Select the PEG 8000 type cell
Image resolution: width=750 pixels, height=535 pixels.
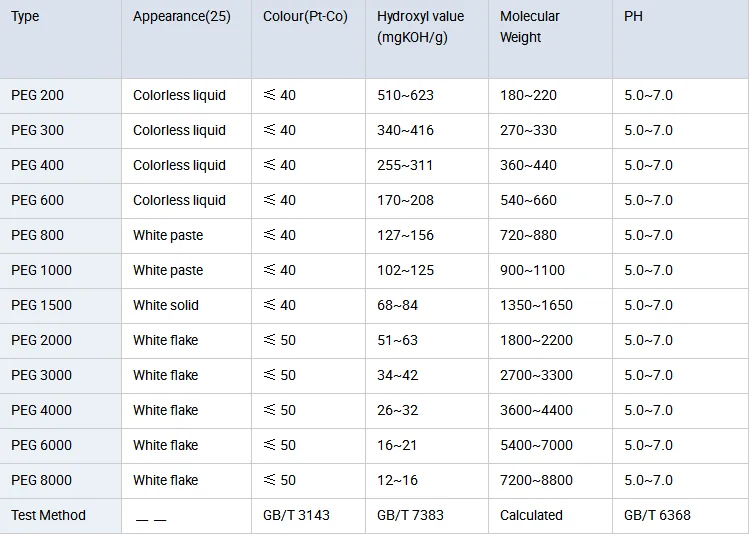[41, 480]
